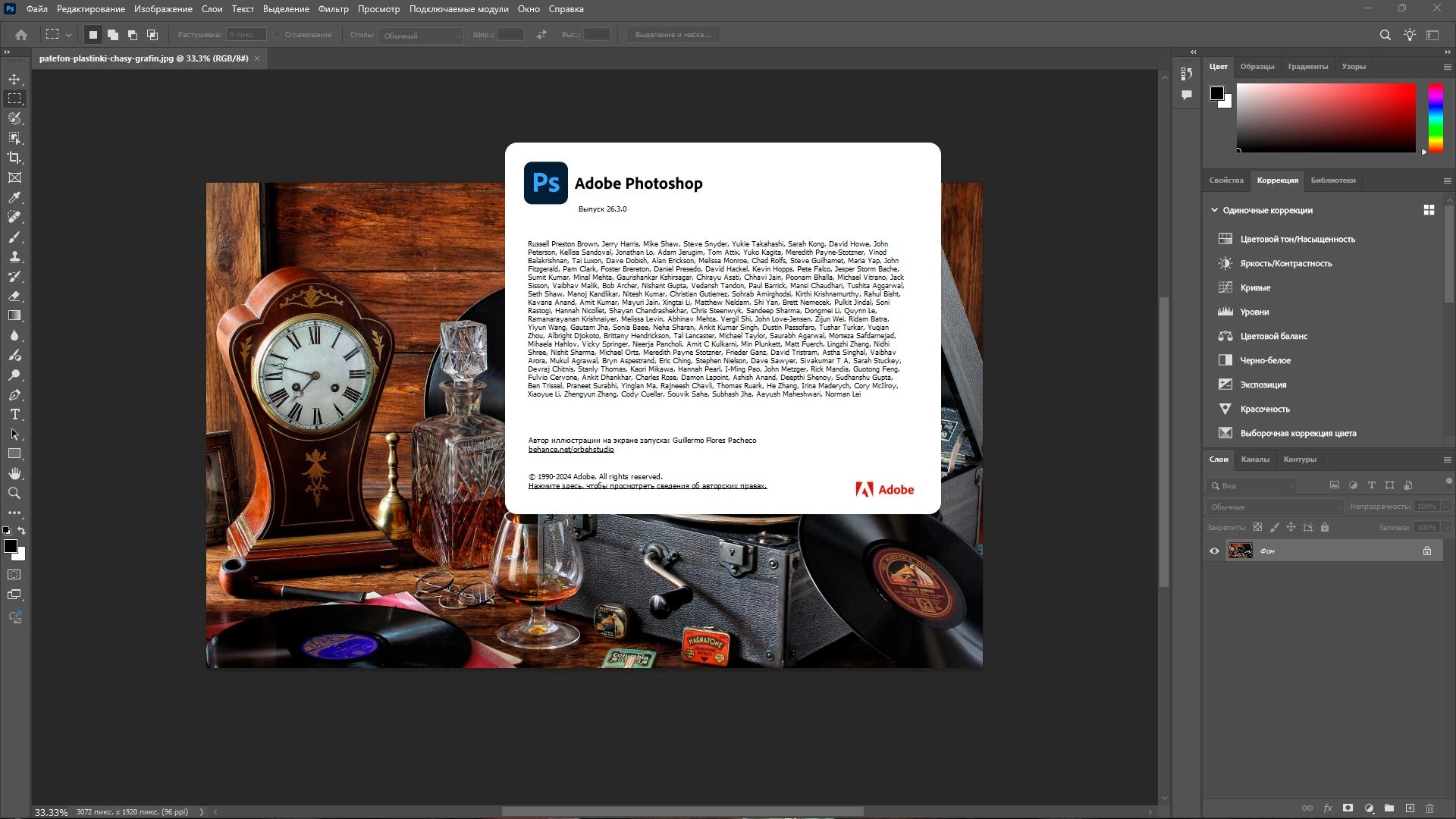
Task: Select the Eyedropper tool
Action: [14, 197]
